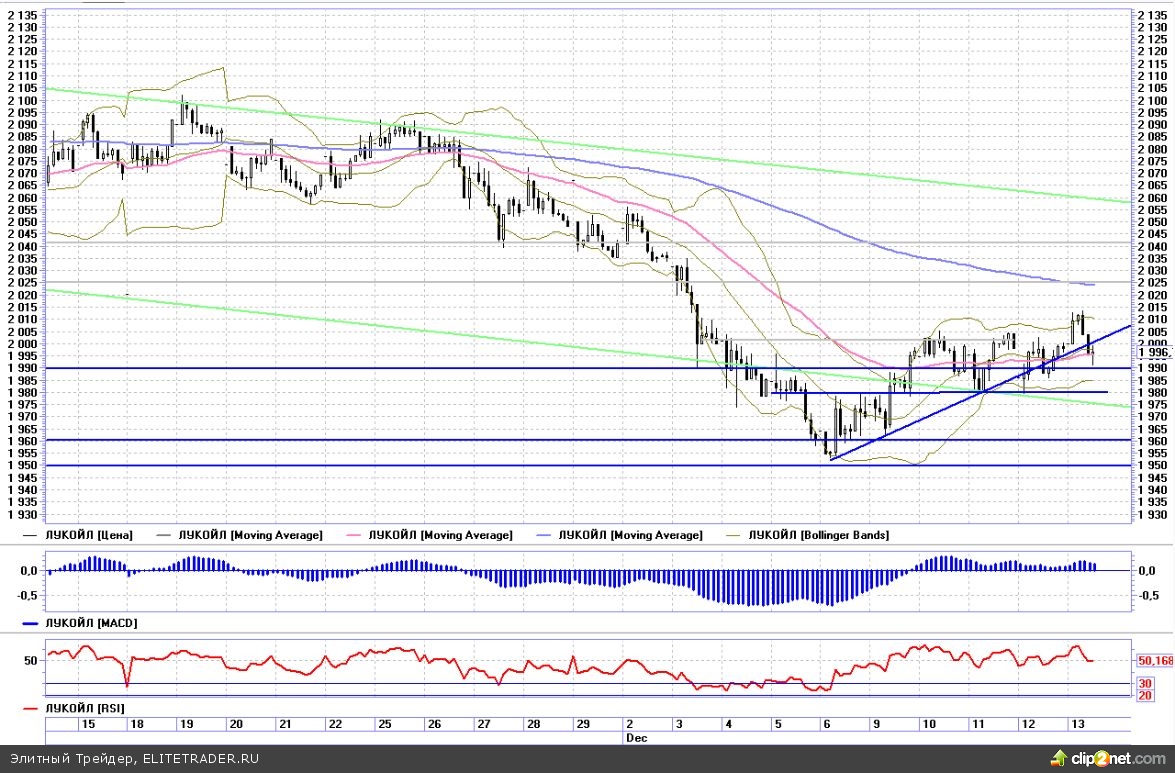Viewport: 1175px width, 773px height.
Task: Click the 2 135 value on left price axis
Action: tap(22, 15)
